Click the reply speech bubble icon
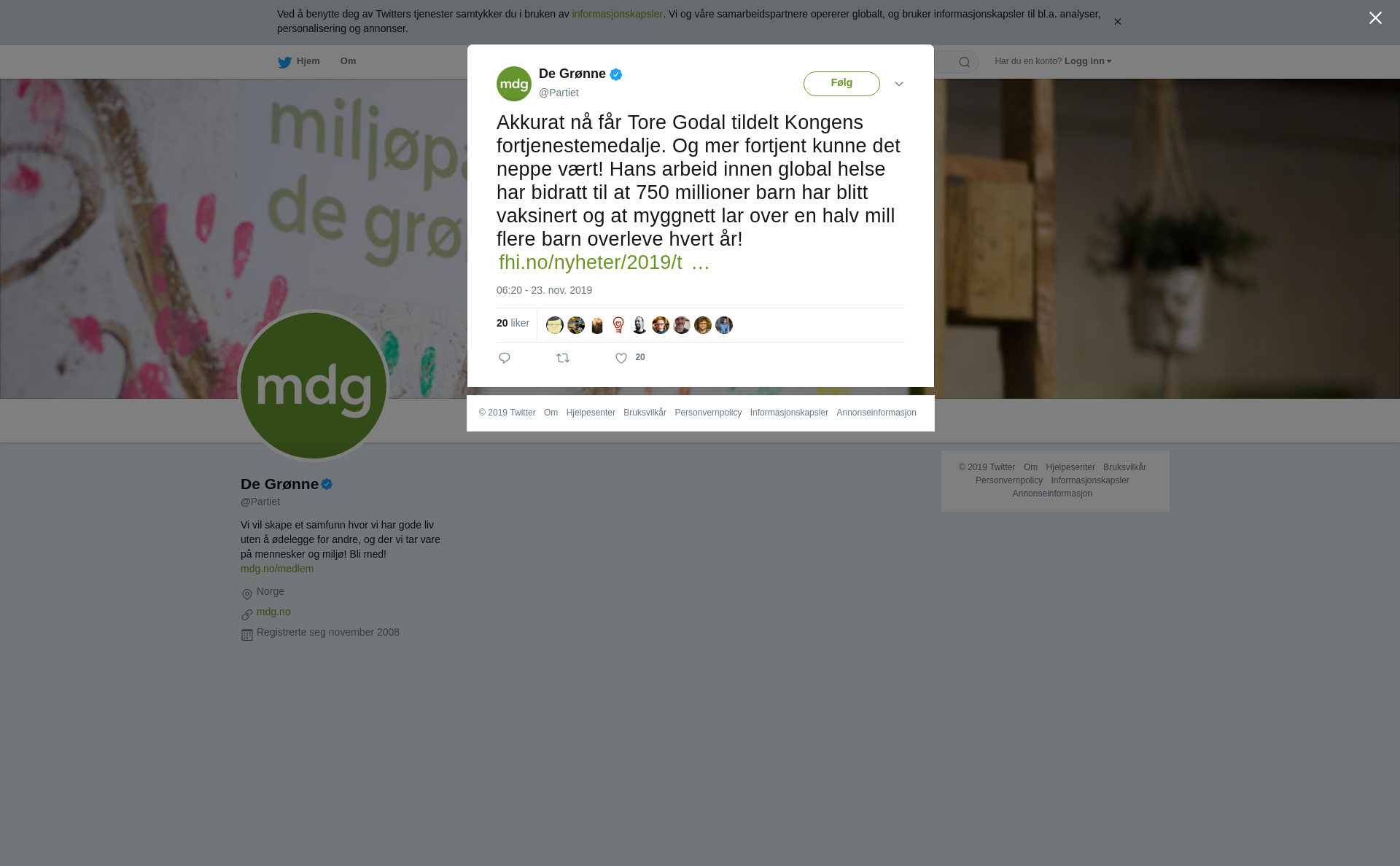Image resolution: width=1400 pixels, height=866 pixels. pyautogui.click(x=505, y=358)
